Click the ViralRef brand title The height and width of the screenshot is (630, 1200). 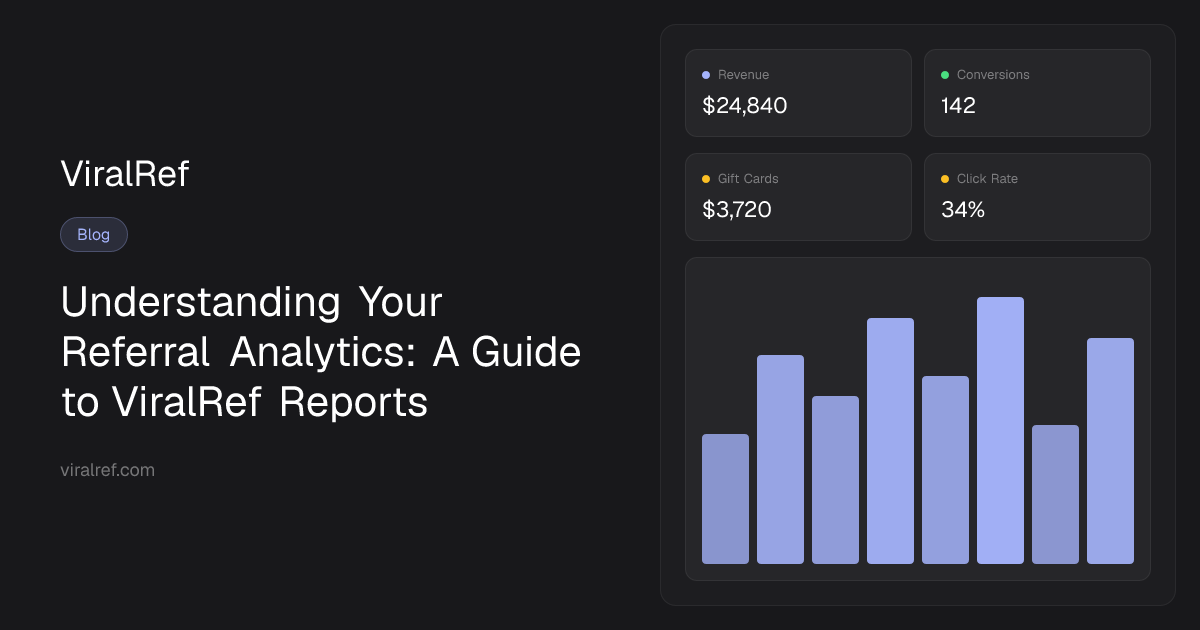click(x=124, y=174)
